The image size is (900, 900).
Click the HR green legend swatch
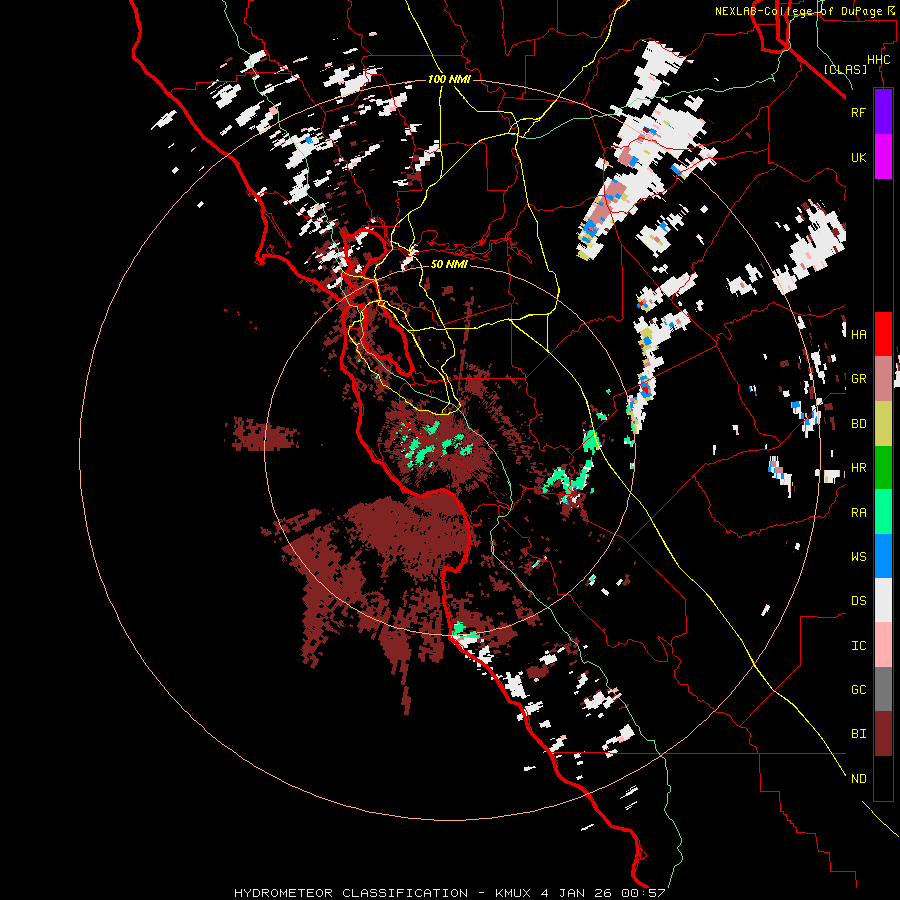click(x=883, y=467)
